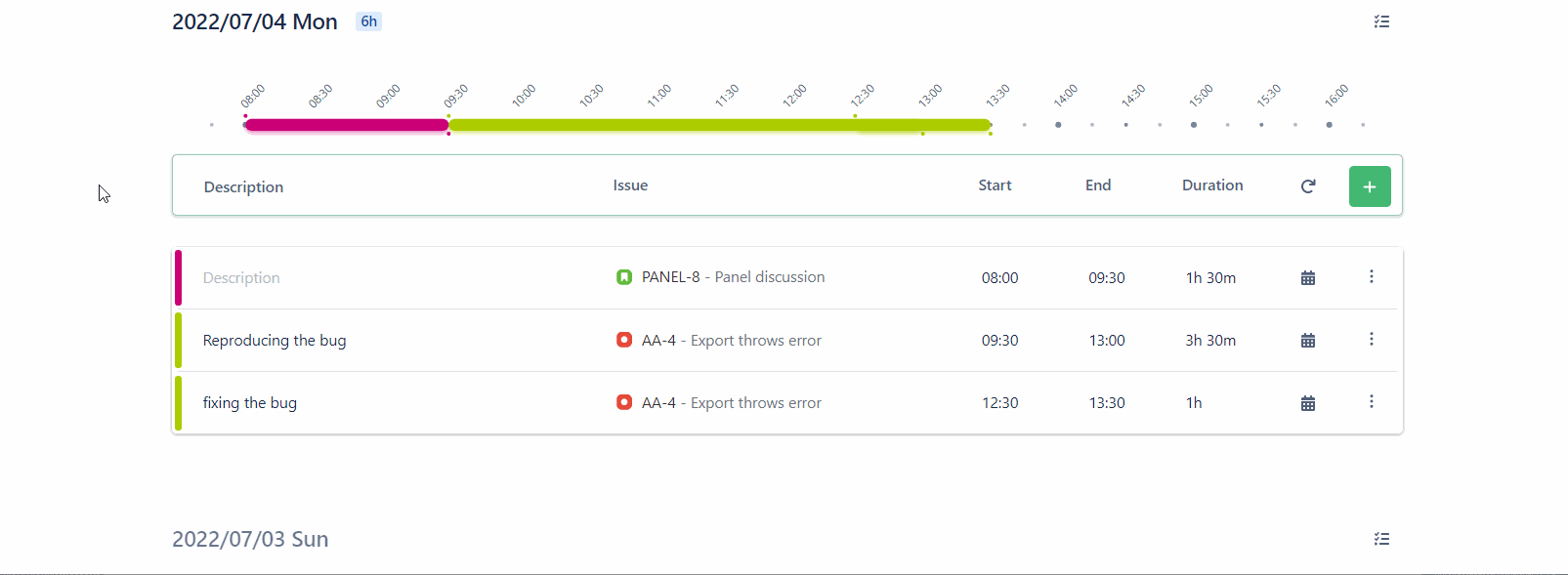Click the green plus add-entry button
This screenshot has height=575, width=1568.
click(x=1370, y=186)
